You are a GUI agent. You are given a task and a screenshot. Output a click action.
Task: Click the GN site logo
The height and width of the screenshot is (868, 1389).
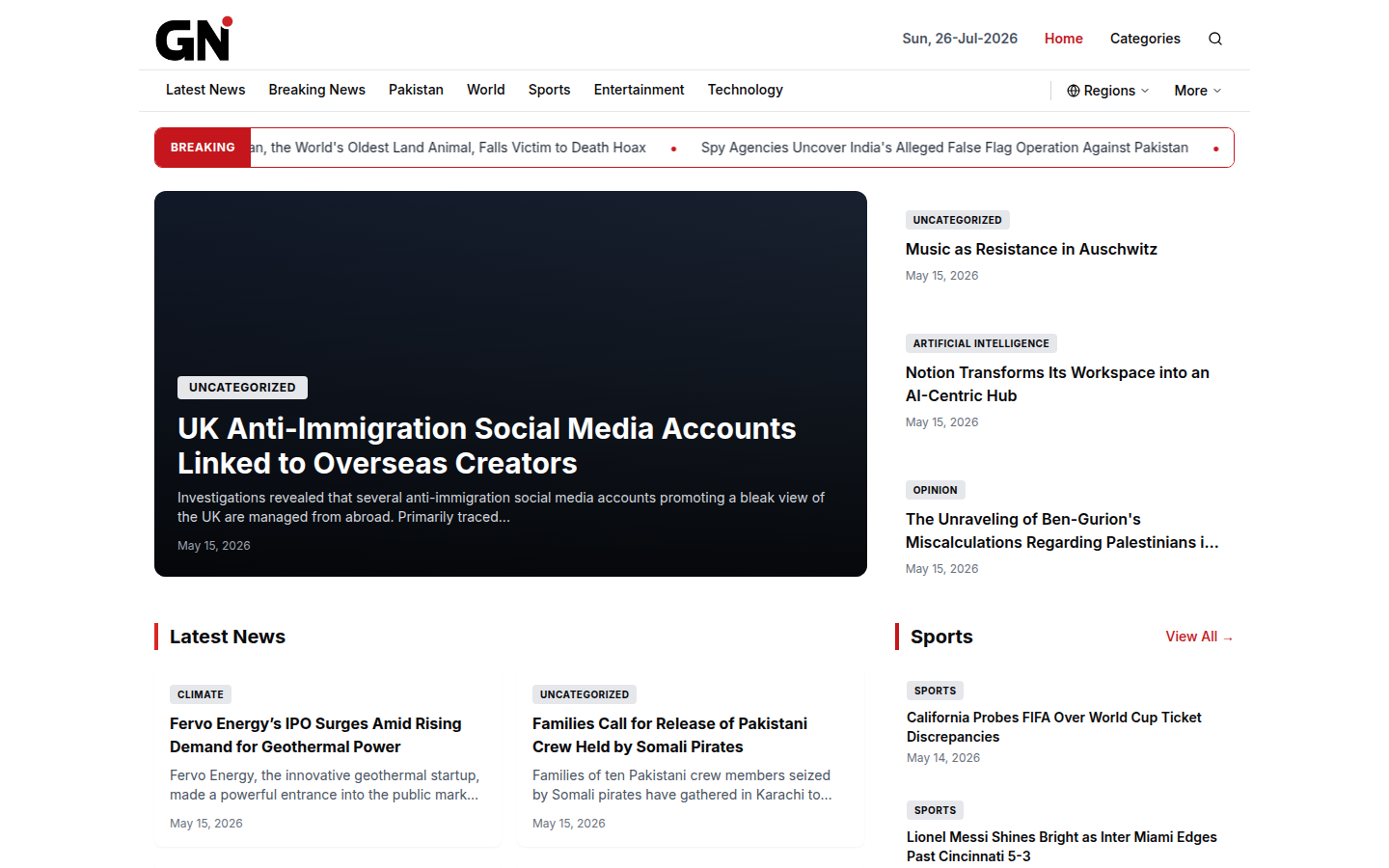[x=194, y=39]
